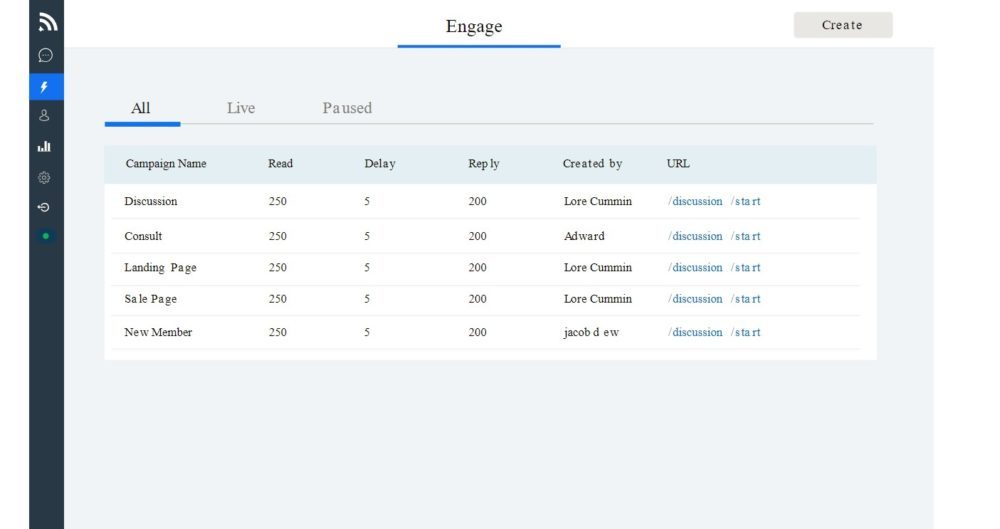Select the All tab

141,108
